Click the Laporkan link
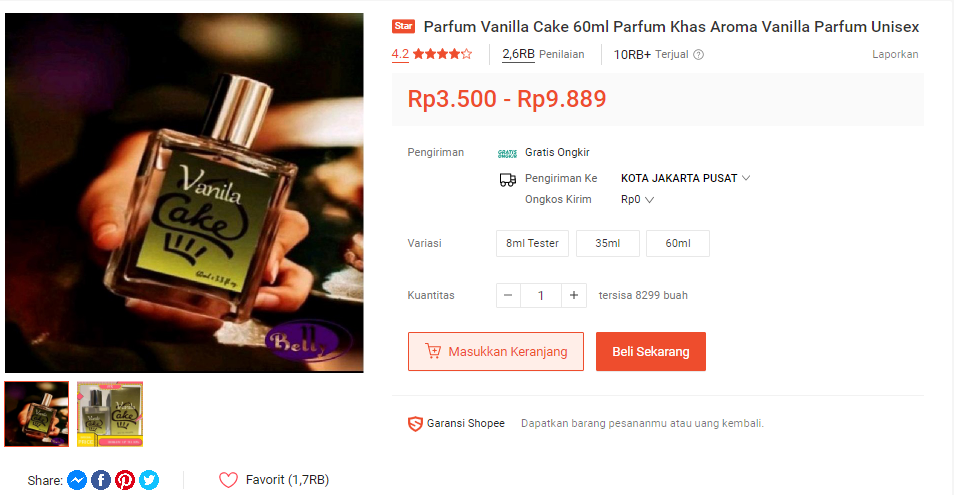The width and height of the screenshot is (954, 495). click(895, 55)
